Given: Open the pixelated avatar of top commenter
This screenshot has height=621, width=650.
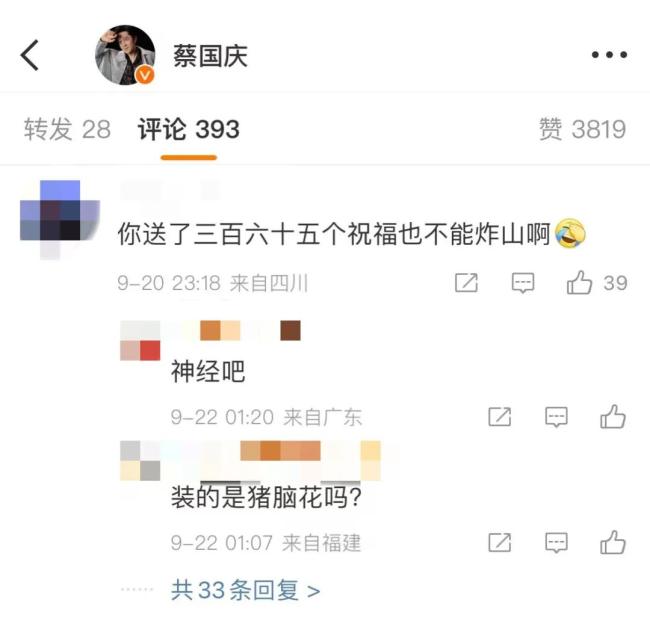Looking at the screenshot, I should [x=60, y=220].
